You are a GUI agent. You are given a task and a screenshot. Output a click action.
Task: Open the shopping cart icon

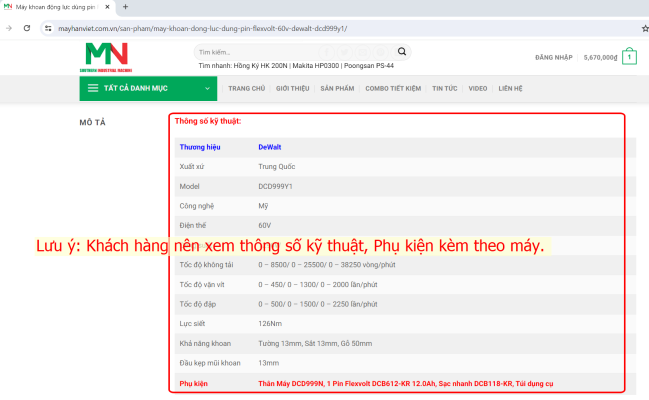point(629,57)
